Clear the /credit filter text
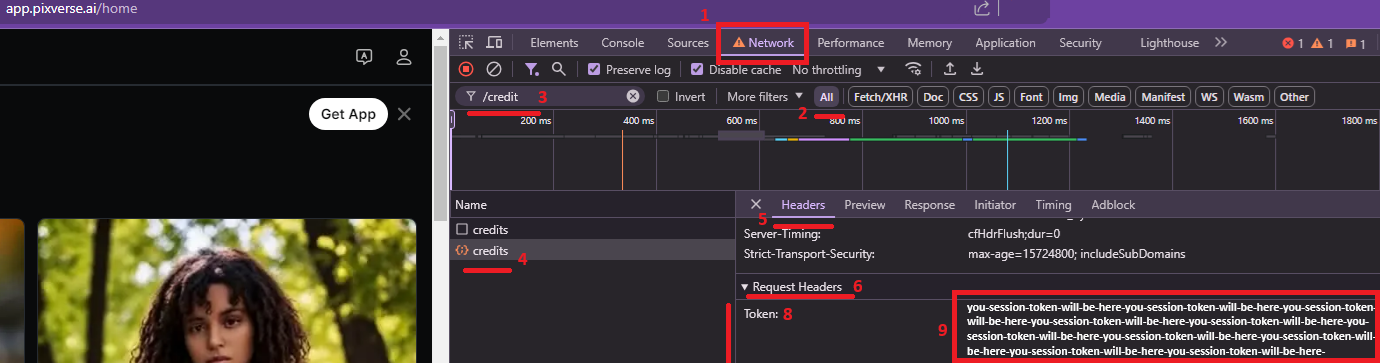The width and height of the screenshot is (1380, 363). pos(633,97)
